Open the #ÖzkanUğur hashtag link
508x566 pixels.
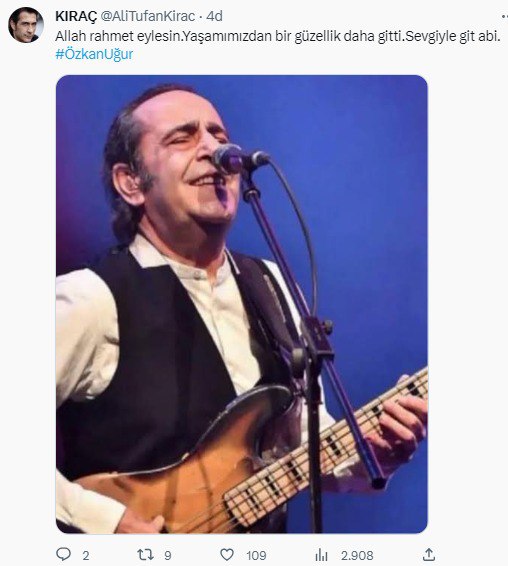pyautogui.click(x=94, y=54)
